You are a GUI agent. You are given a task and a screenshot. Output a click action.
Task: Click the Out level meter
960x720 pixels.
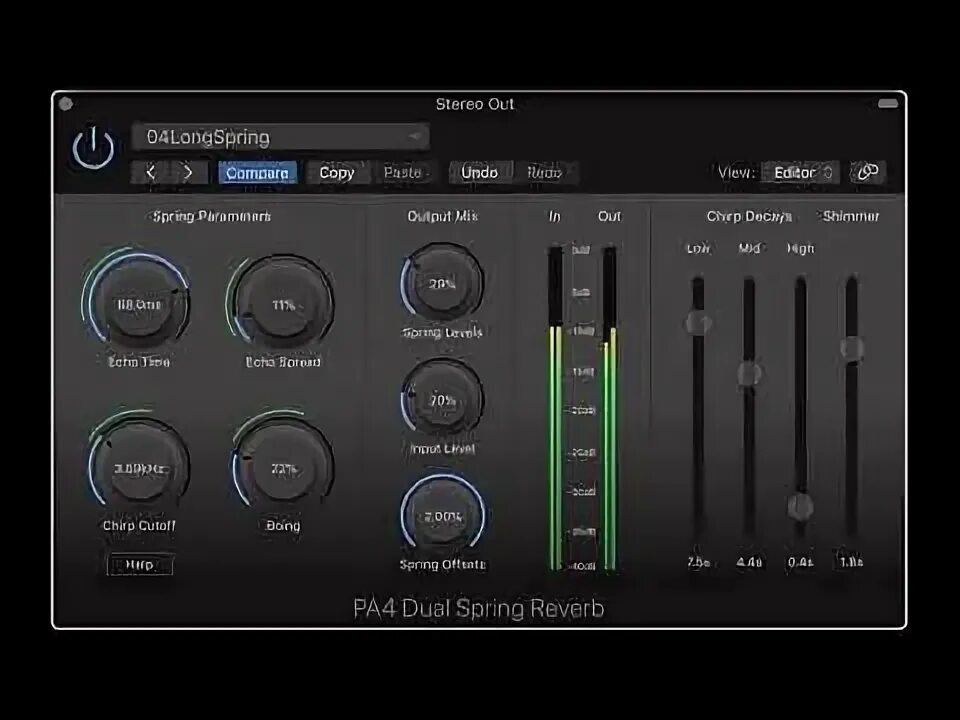(610, 408)
